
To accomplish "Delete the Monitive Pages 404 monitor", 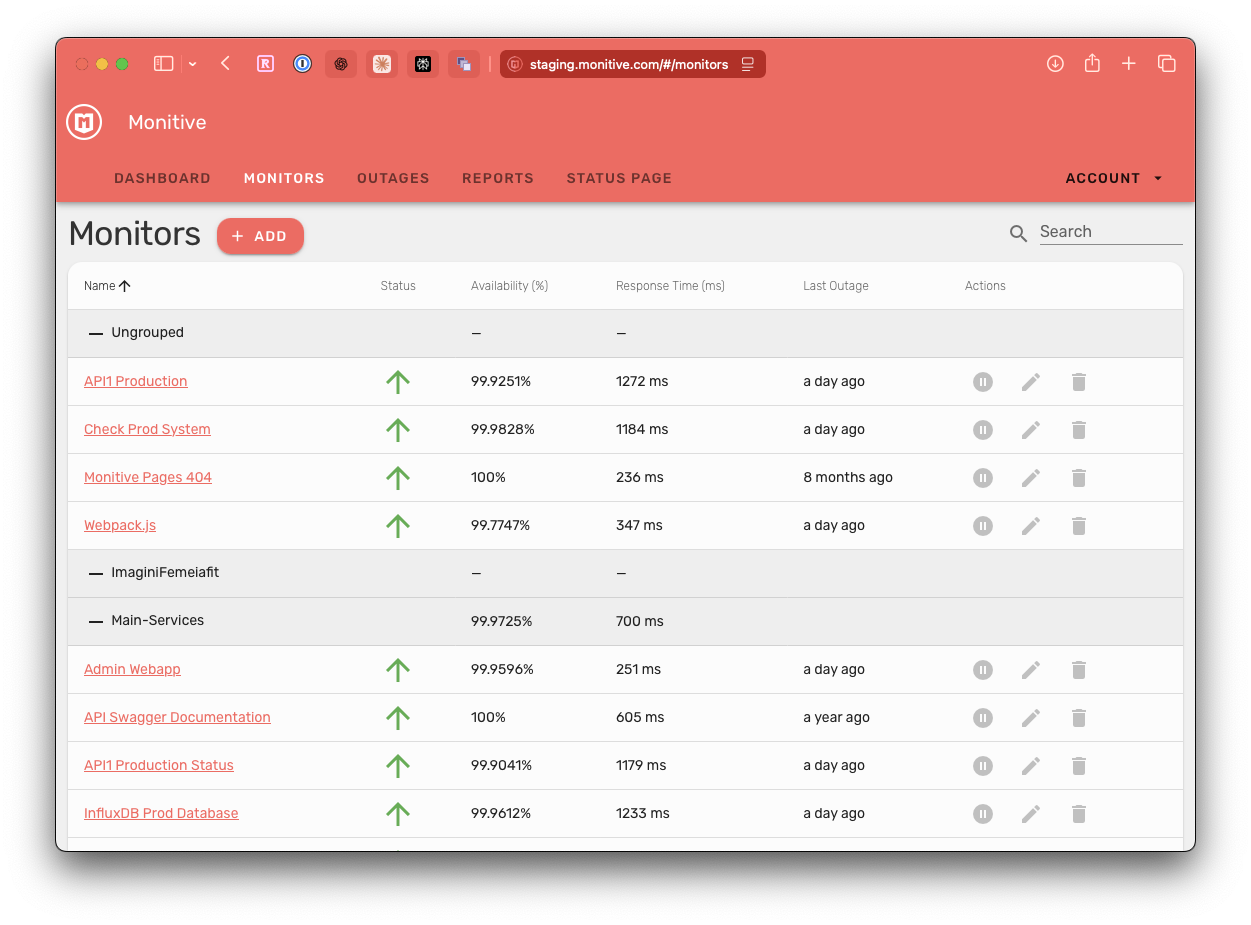I will 1078,477.
